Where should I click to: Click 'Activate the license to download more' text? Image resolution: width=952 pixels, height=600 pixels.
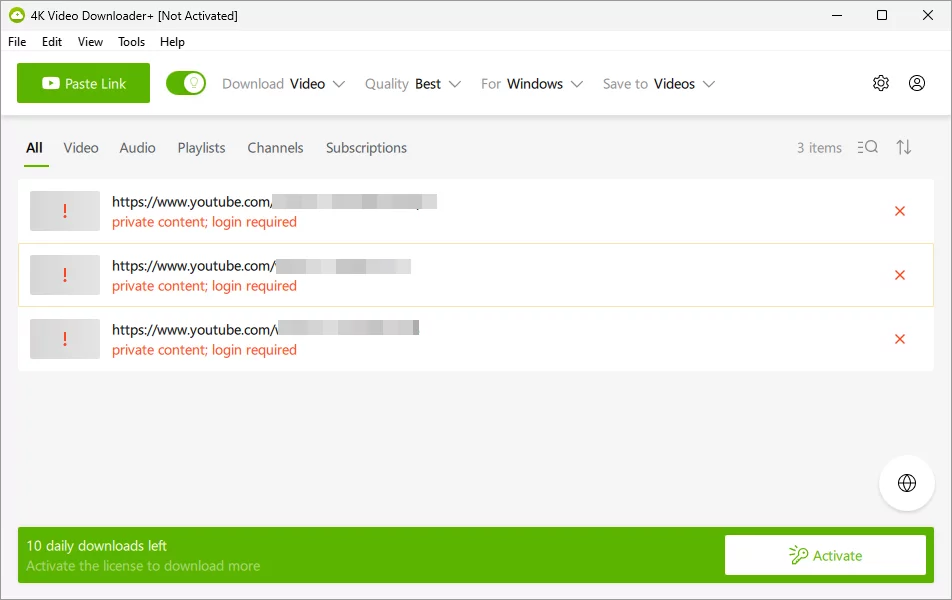(x=143, y=565)
